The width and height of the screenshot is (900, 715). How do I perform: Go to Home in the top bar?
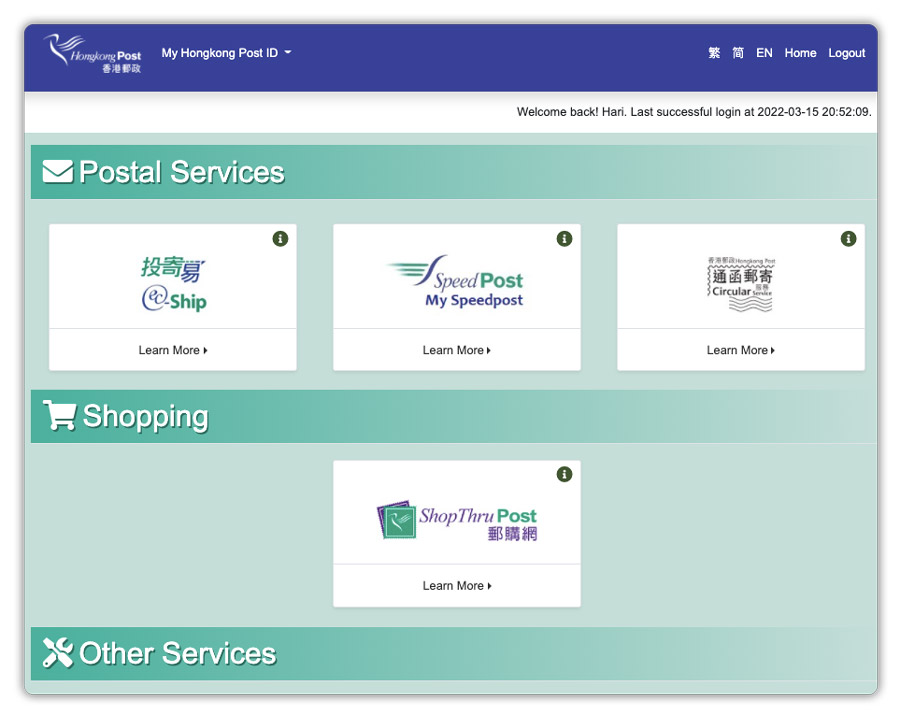(x=800, y=53)
